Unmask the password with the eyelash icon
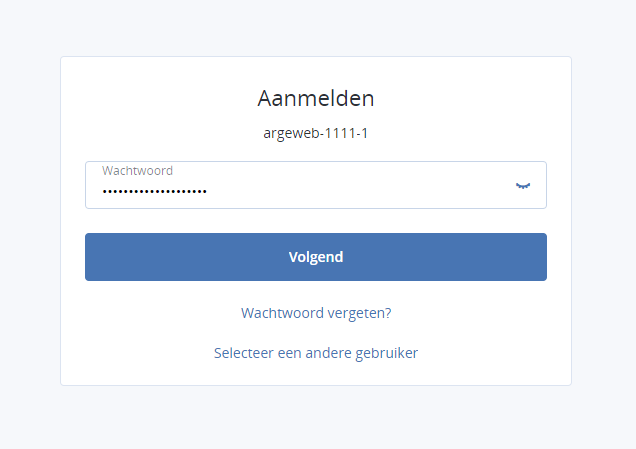This screenshot has height=449, width=636. coord(523,186)
